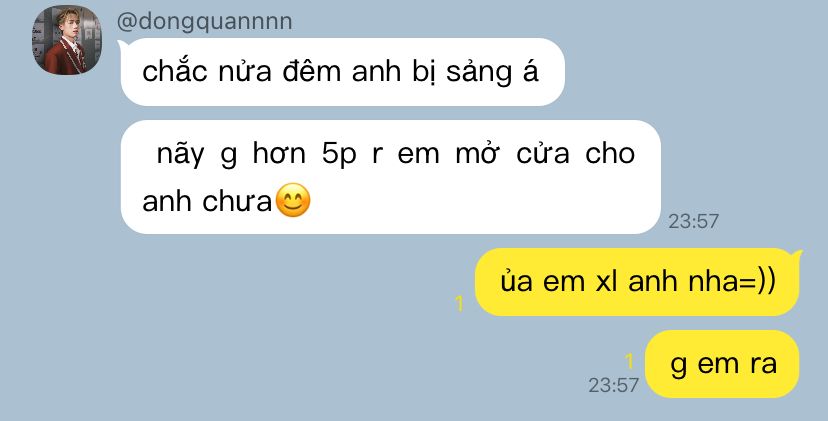Open dongquannnn's profile picture avatar

(x=67, y=40)
